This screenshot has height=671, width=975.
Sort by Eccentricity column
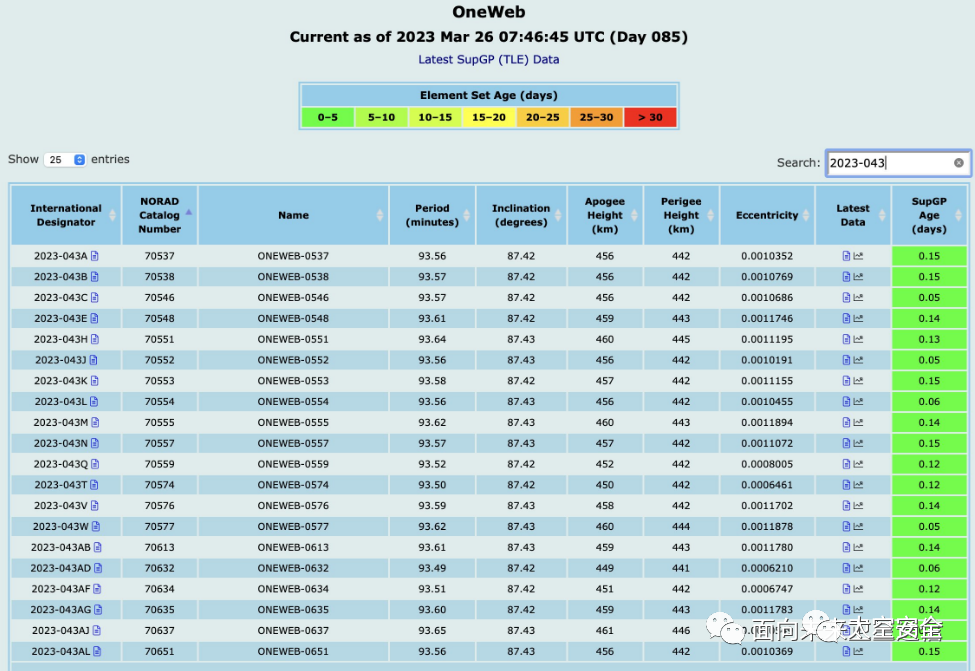click(767, 215)
